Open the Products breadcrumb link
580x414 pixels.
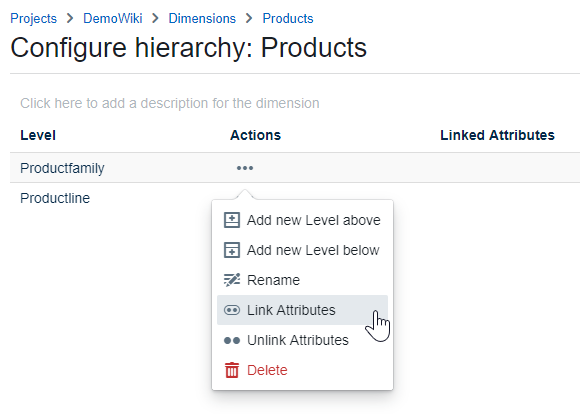coord(288,18)
